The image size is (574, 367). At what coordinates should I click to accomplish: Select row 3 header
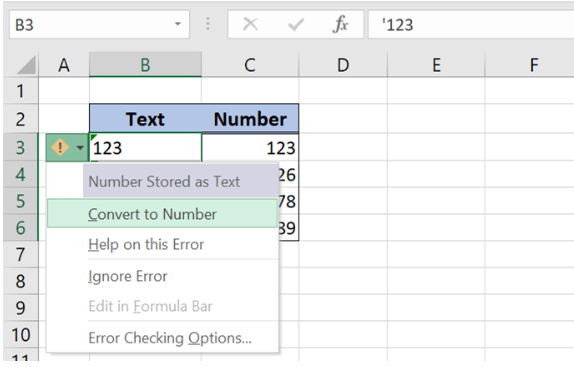[20, 147]
